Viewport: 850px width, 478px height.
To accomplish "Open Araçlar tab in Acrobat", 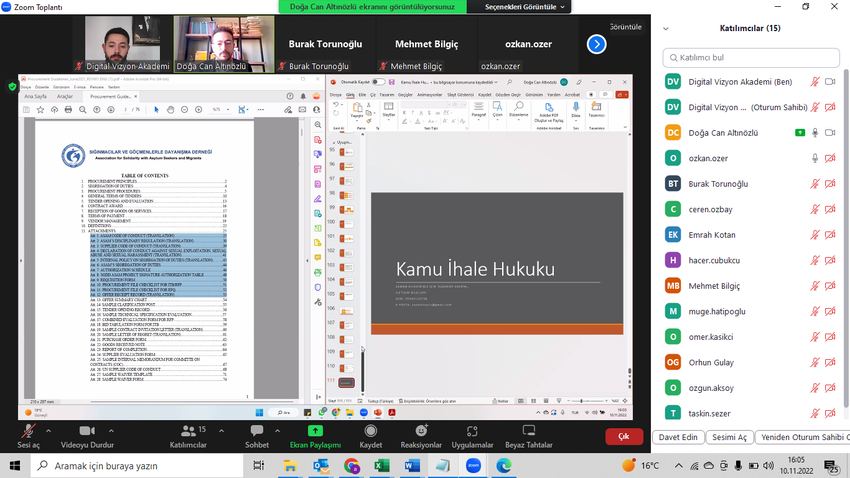I will click(x=65, y=96).
